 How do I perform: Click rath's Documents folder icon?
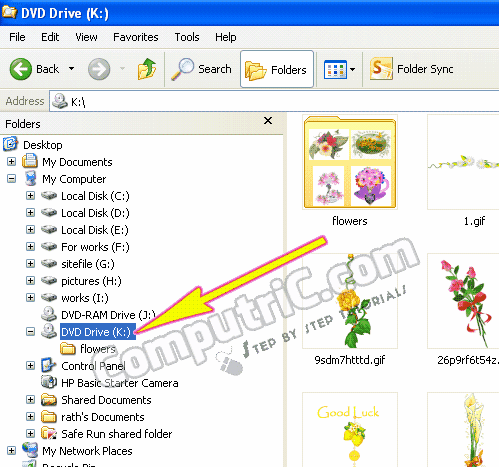coord(49,417)
